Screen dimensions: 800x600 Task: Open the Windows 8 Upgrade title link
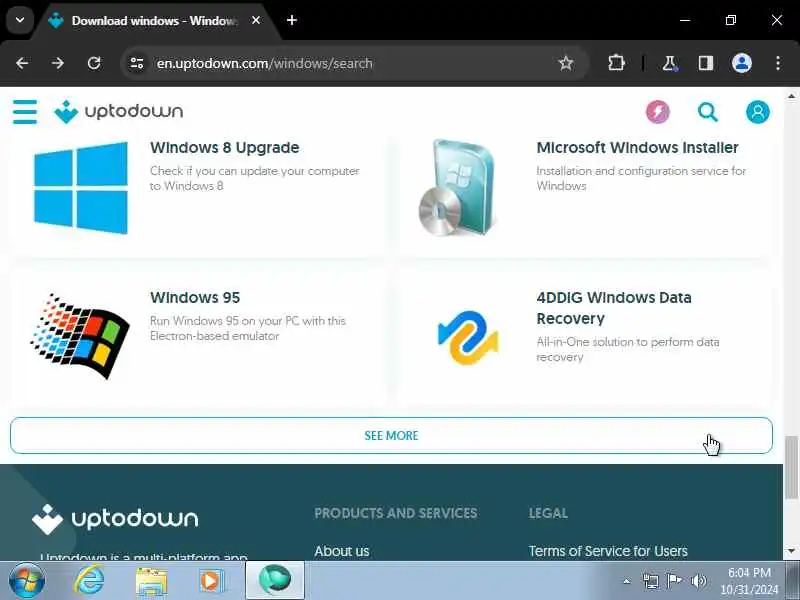[224, 147]
